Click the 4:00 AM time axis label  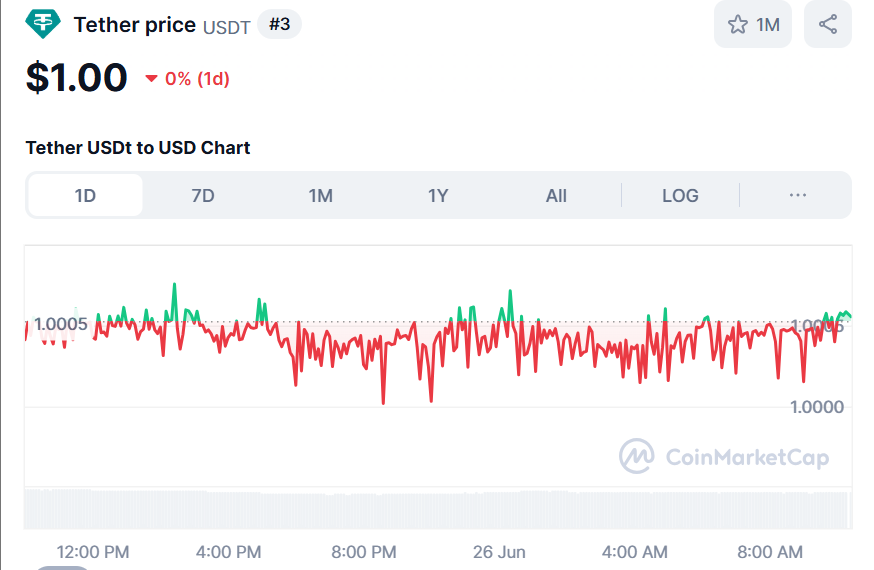[634, 552]
